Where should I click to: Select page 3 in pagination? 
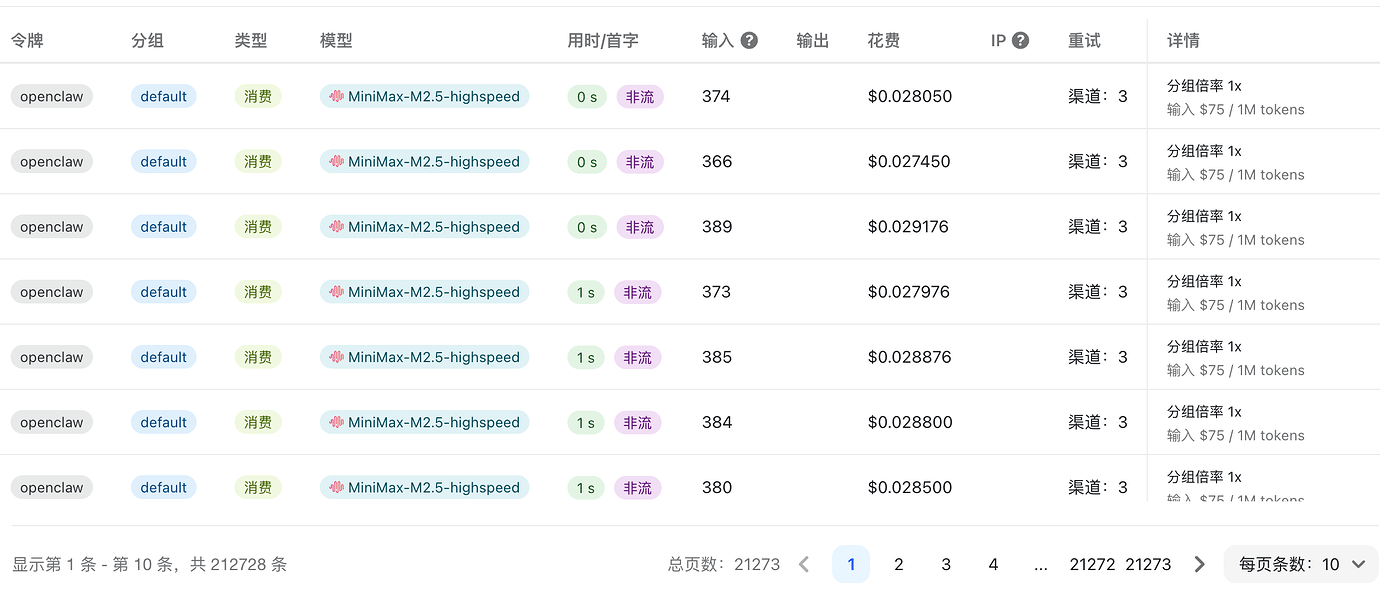tap(946, 564)
